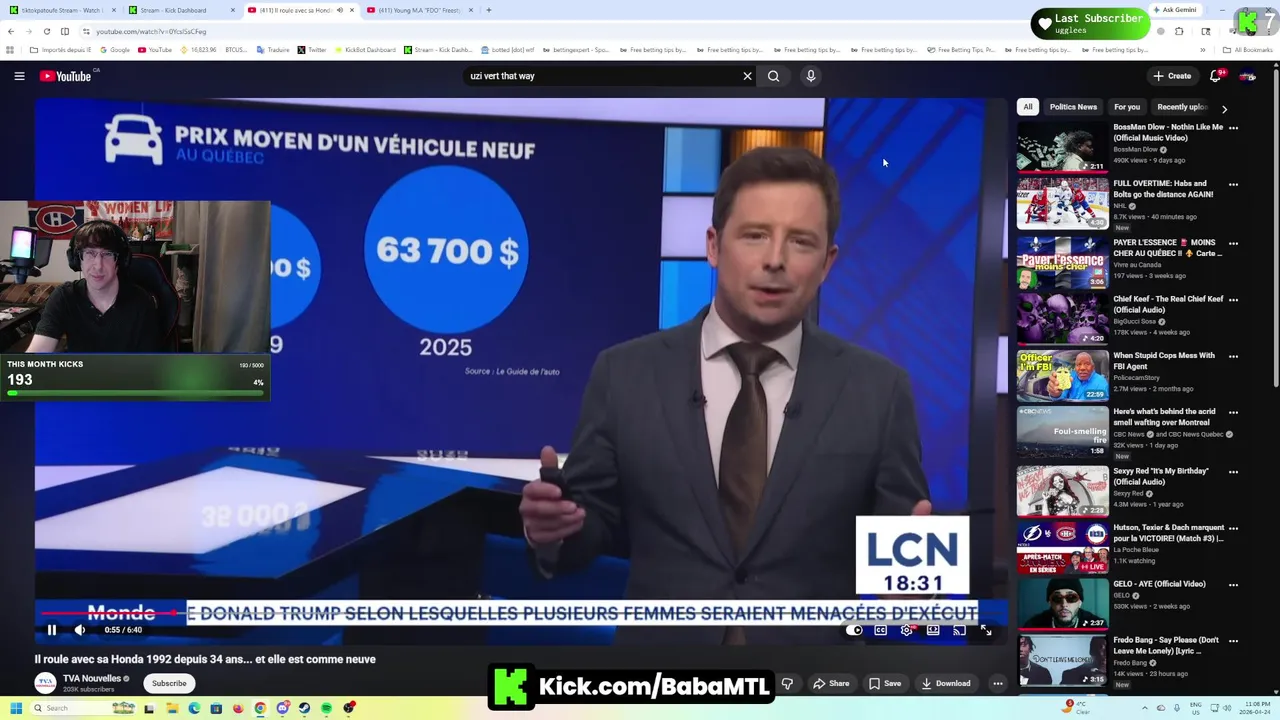Save the video to a playlist

coord(885,683)
